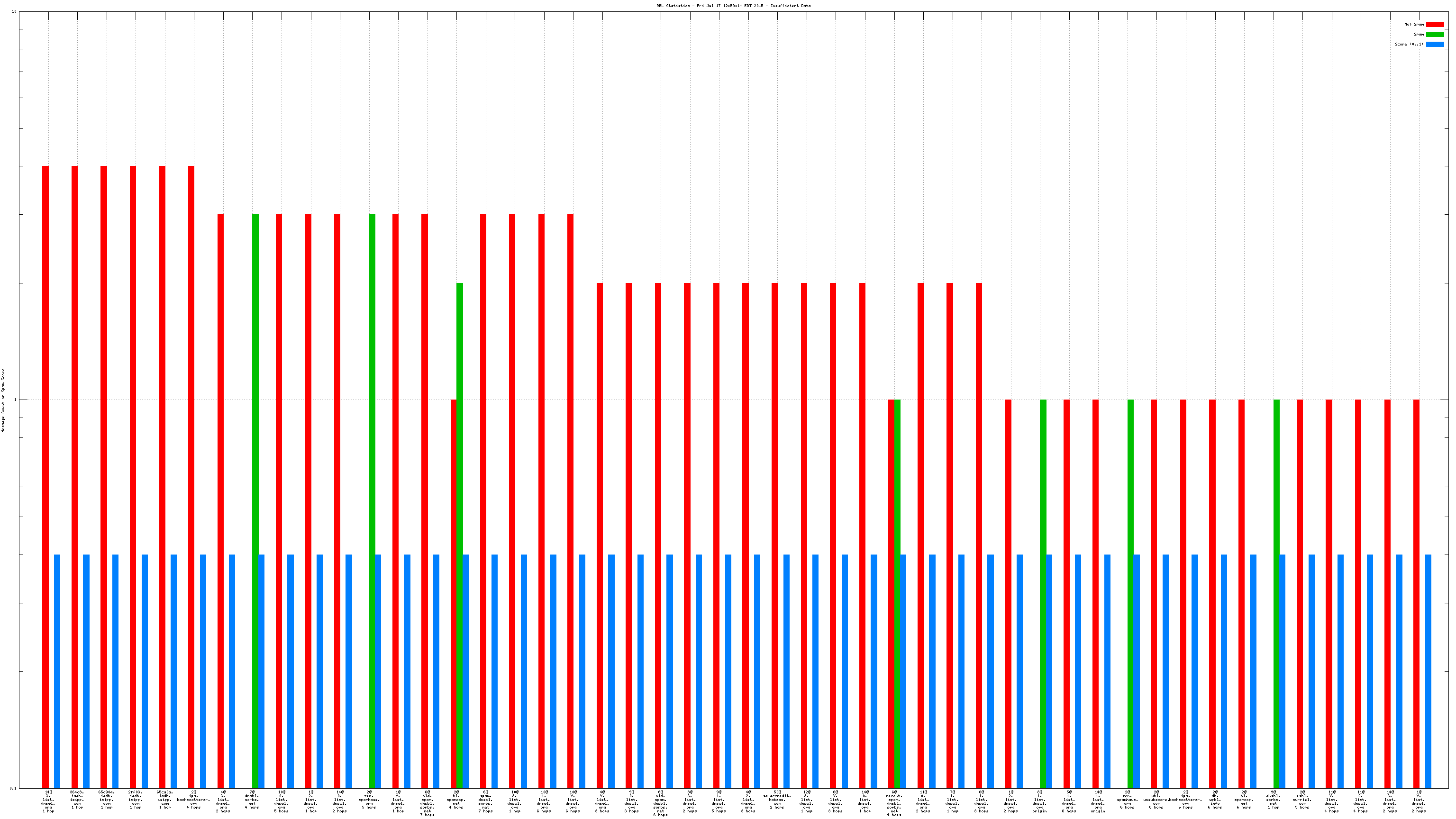Click the 364c8.iadb.isipp.com axis label
Viewport: 1456px width, 819px height.
pos(77,799)
